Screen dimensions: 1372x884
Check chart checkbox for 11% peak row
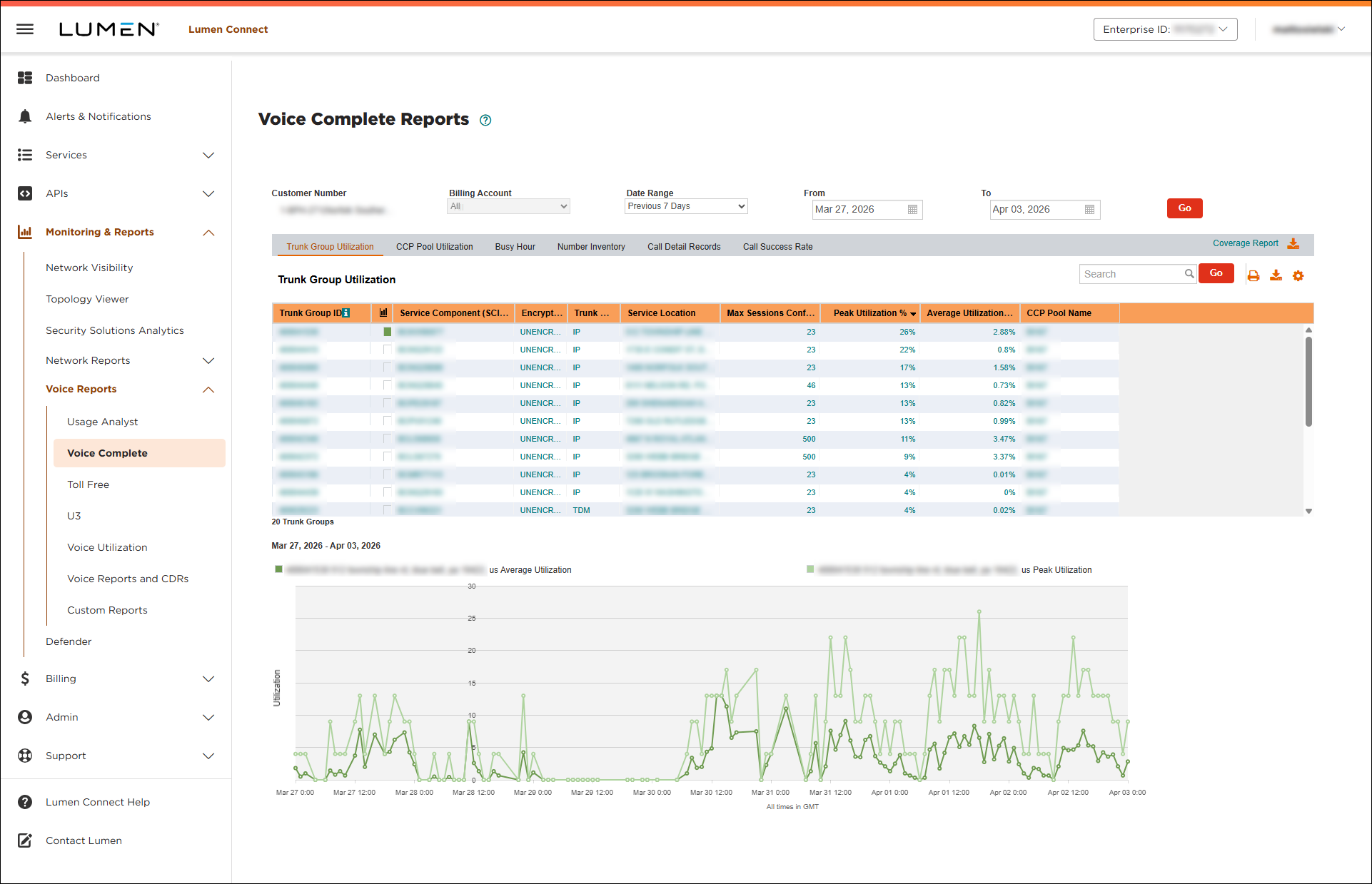coord(387,439)
